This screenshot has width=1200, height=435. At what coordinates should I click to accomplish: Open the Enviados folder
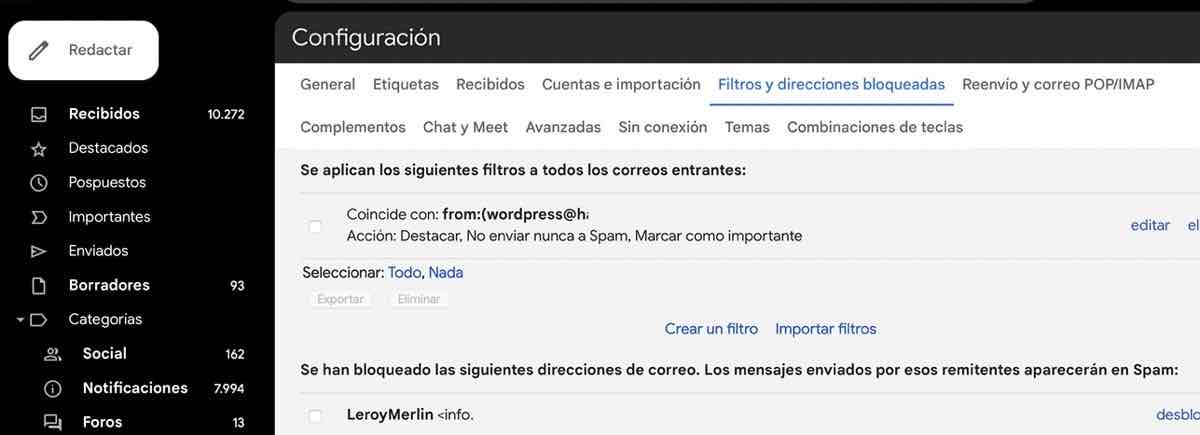98,251
